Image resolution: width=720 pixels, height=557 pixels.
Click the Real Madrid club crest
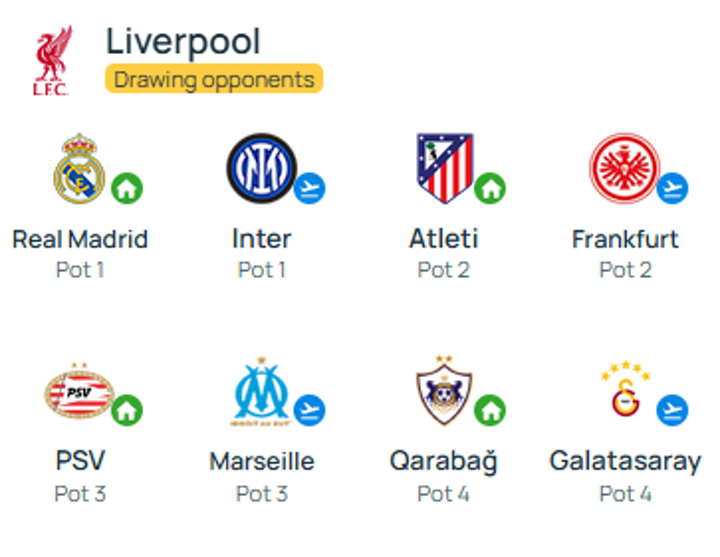(x=79, y=167)
